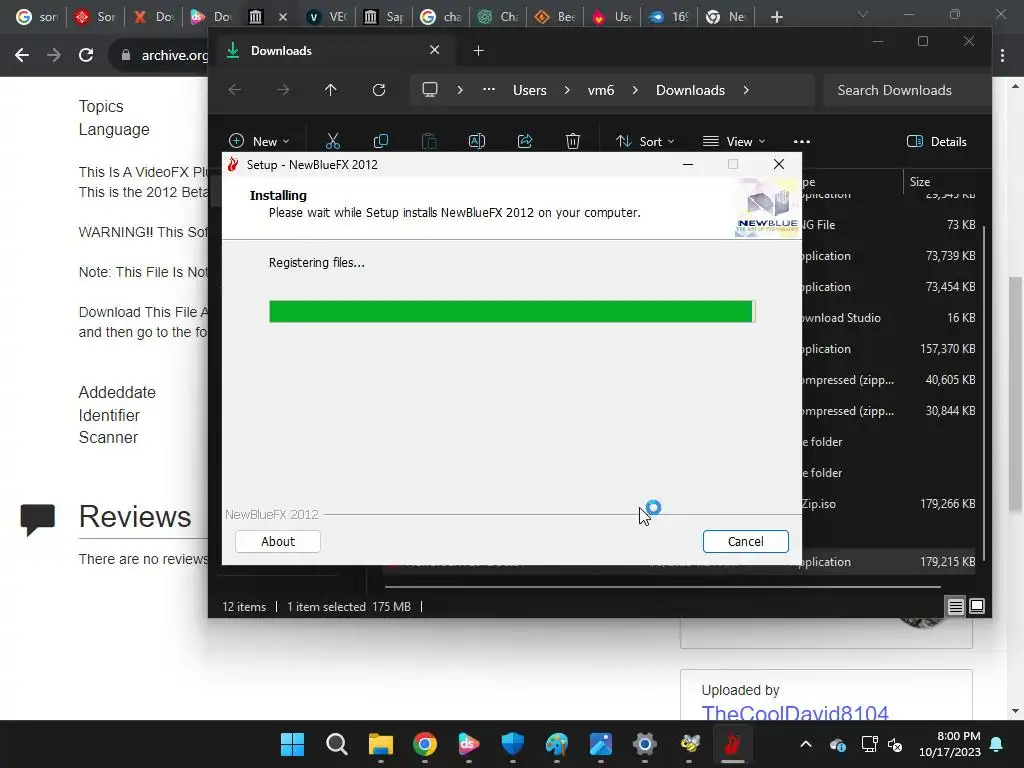Open Settings gear on the taskbar
1024x768 pixels.
[645, 744]
